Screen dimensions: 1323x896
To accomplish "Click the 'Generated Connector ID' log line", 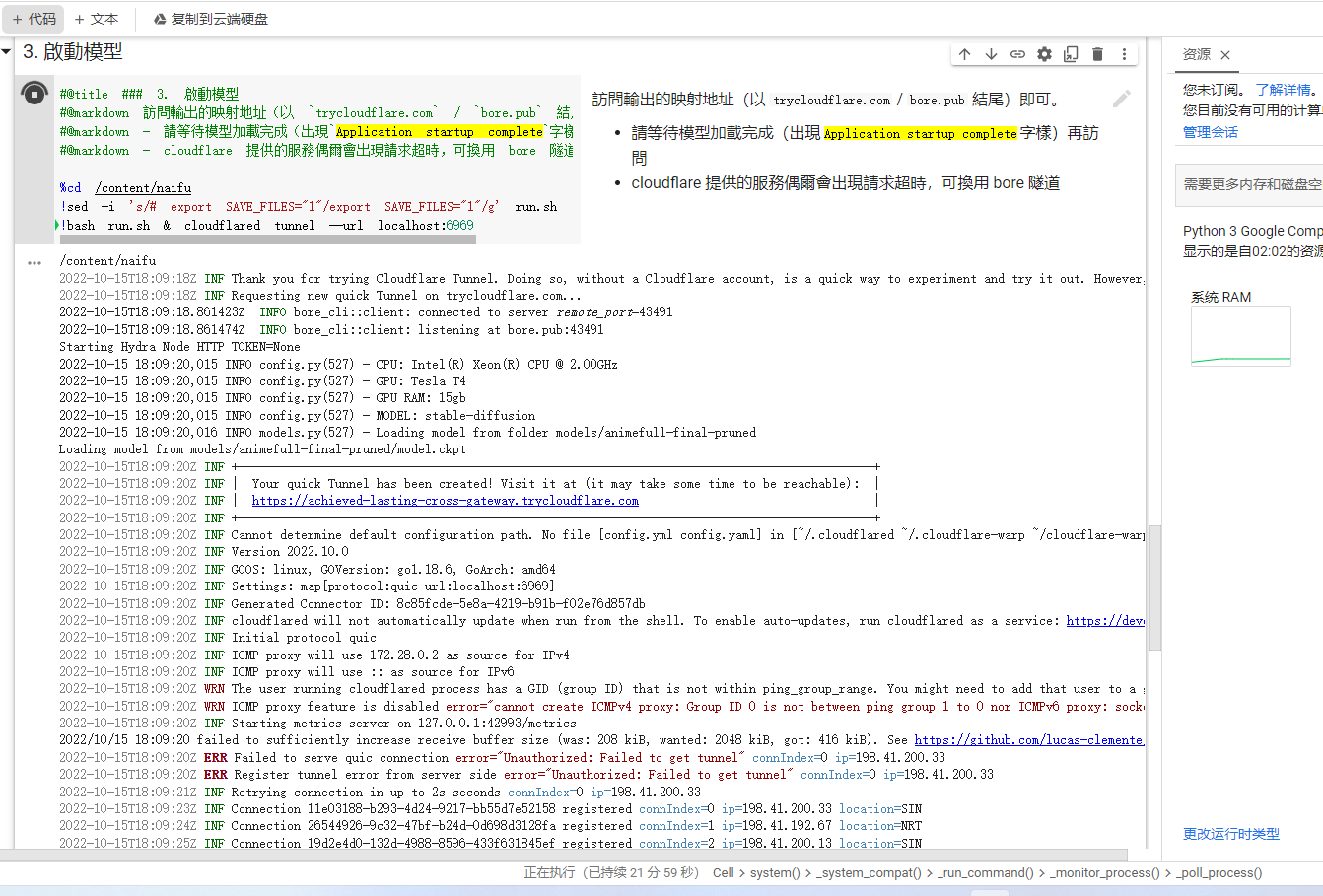I will [352, 604].
